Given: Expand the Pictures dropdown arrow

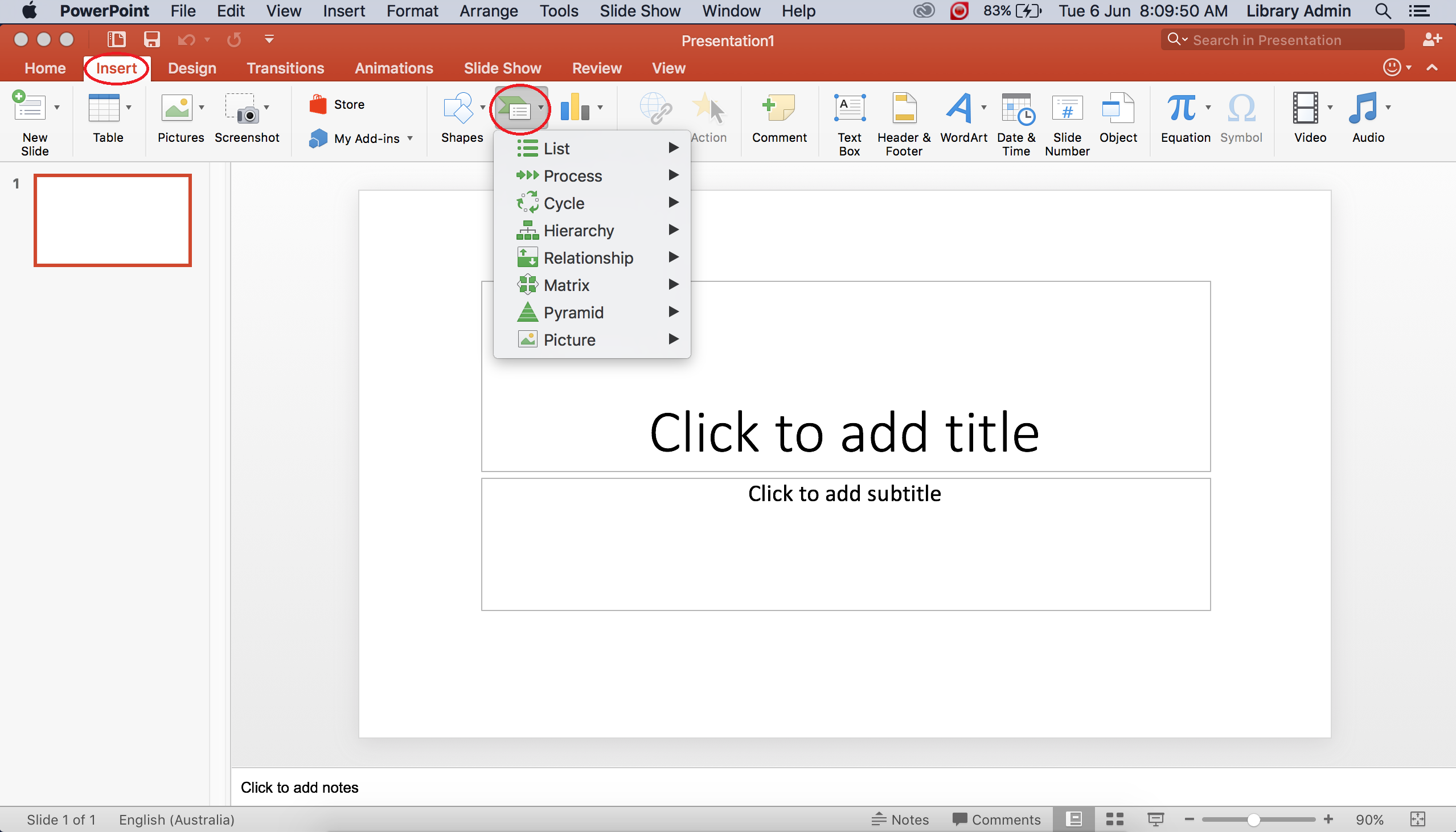Looking at the screenshot, I should [x=201, y=107].
